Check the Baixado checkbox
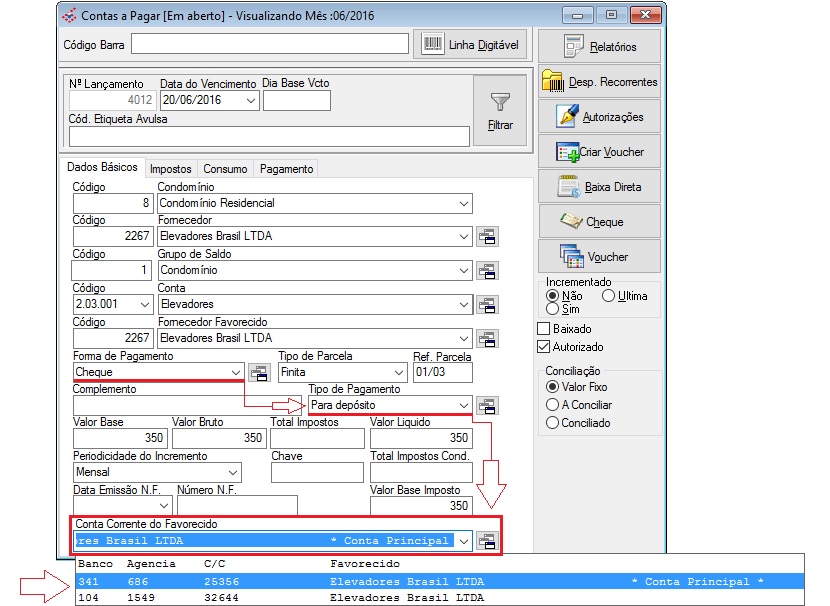Viewport: 830px width, 606px height. click(545, 329)
